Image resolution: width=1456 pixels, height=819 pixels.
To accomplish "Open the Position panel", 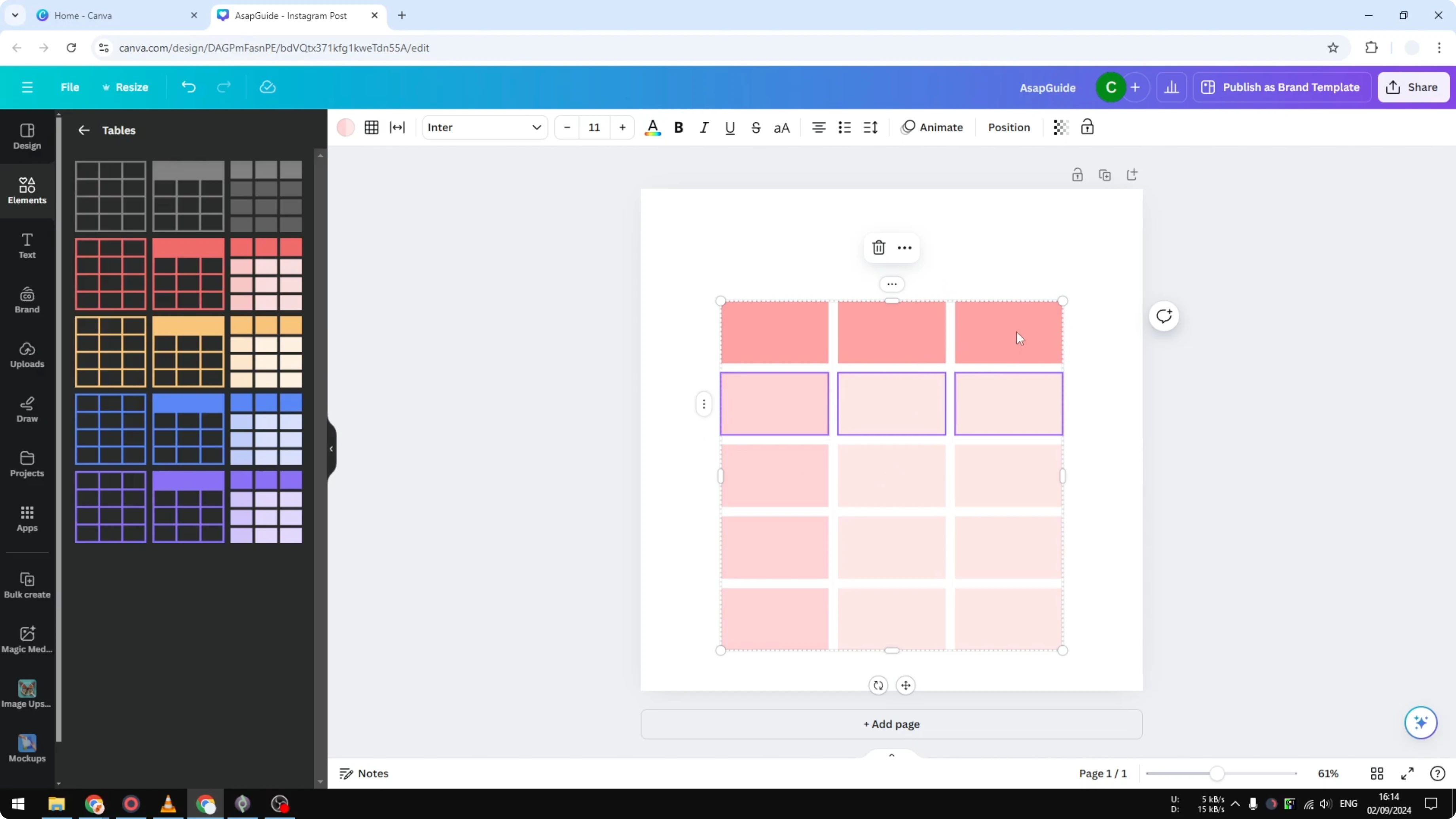I will coord(1009,128).
